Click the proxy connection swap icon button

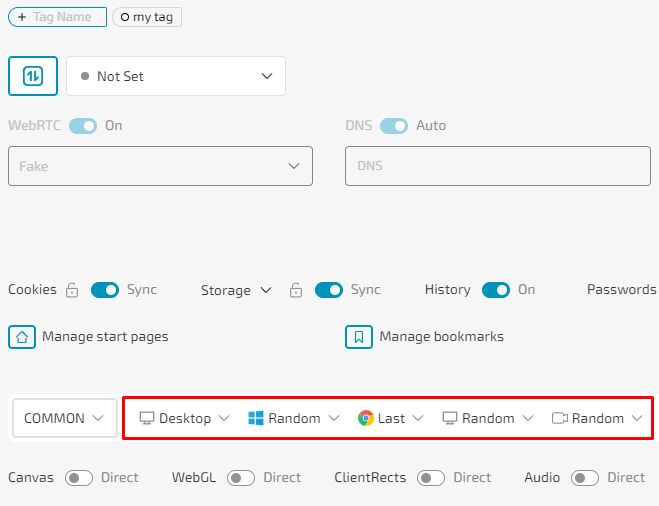[x=33, y=76]
